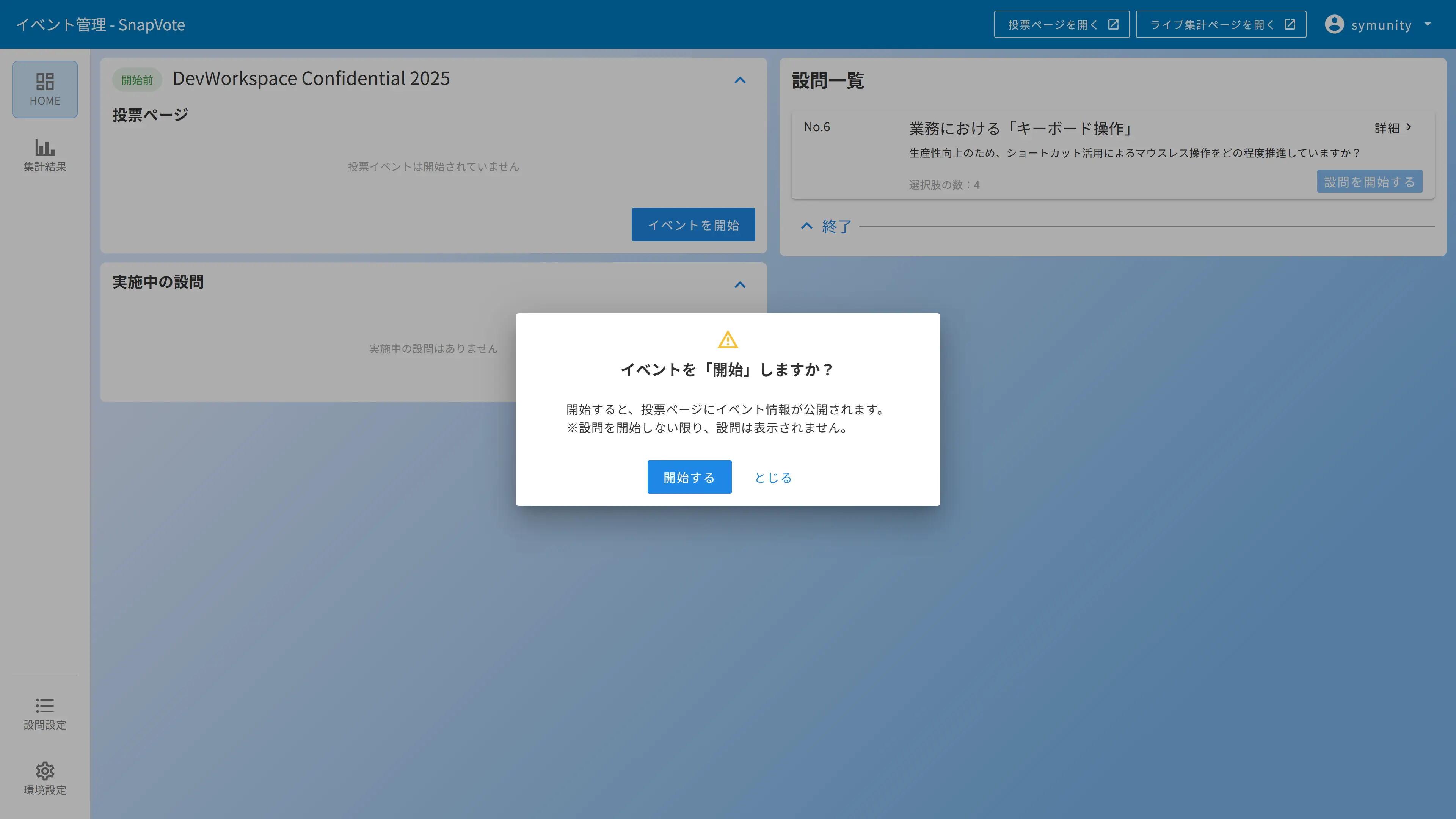Viewport: 1456px width, 819px height.
Task: Select the 集計結果 chart icon
Action: click(45, 148)
